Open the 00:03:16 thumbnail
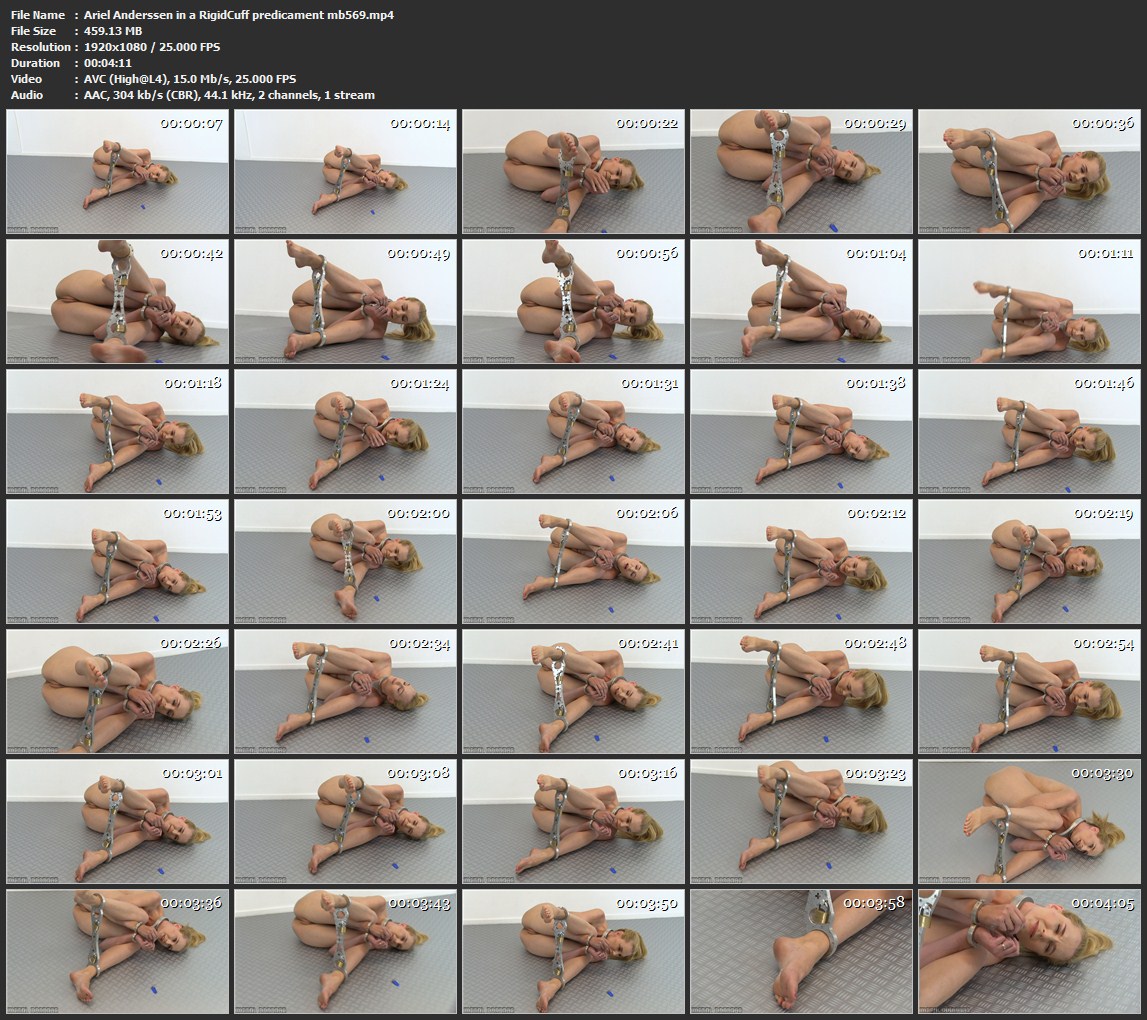 pyautogui.click(x=573, y=822)
